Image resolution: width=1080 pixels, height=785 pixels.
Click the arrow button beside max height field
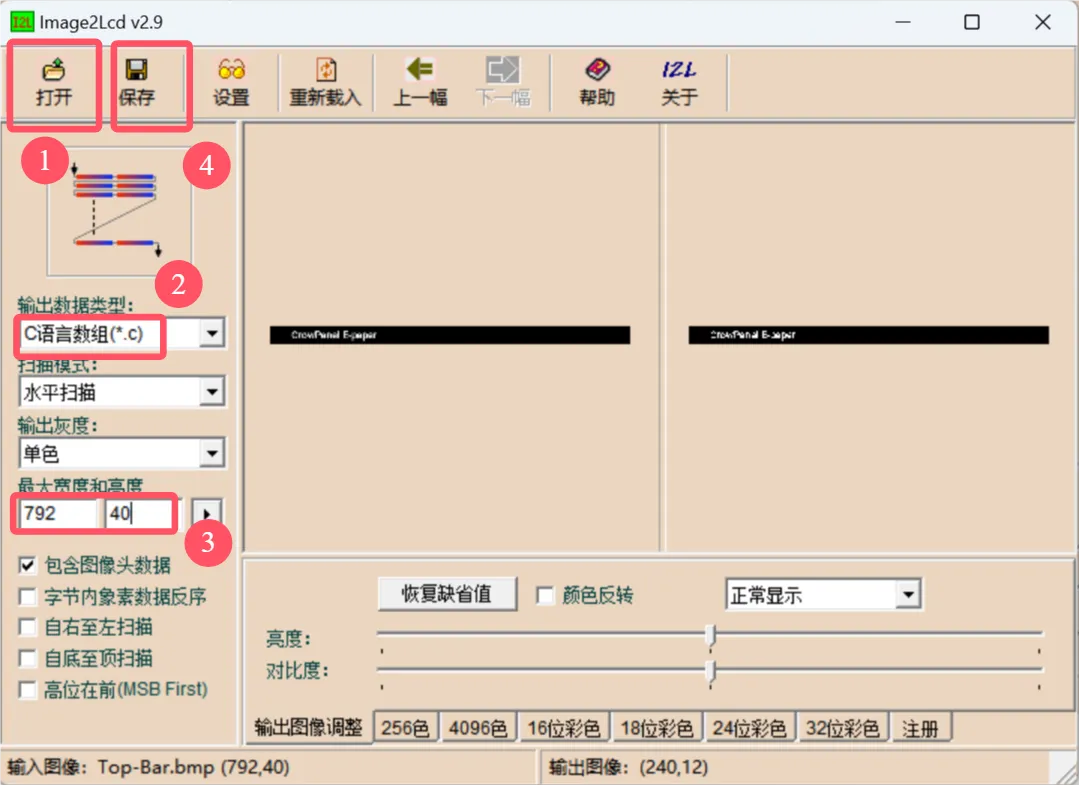[x=207, y=514]
